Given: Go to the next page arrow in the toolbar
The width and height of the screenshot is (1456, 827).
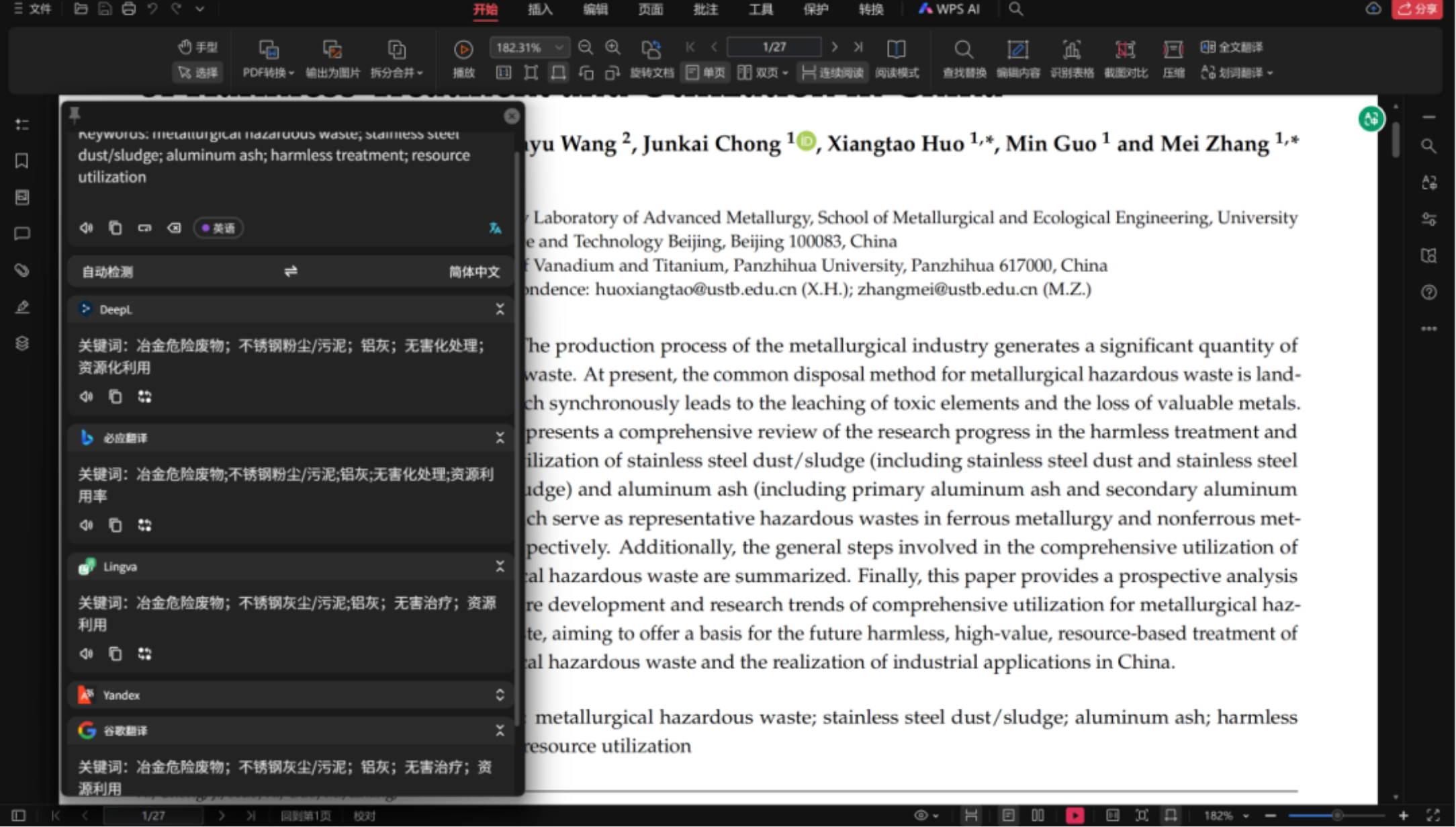Looking at the screenshot, I should pyautogui.click(x=835, y=47).
